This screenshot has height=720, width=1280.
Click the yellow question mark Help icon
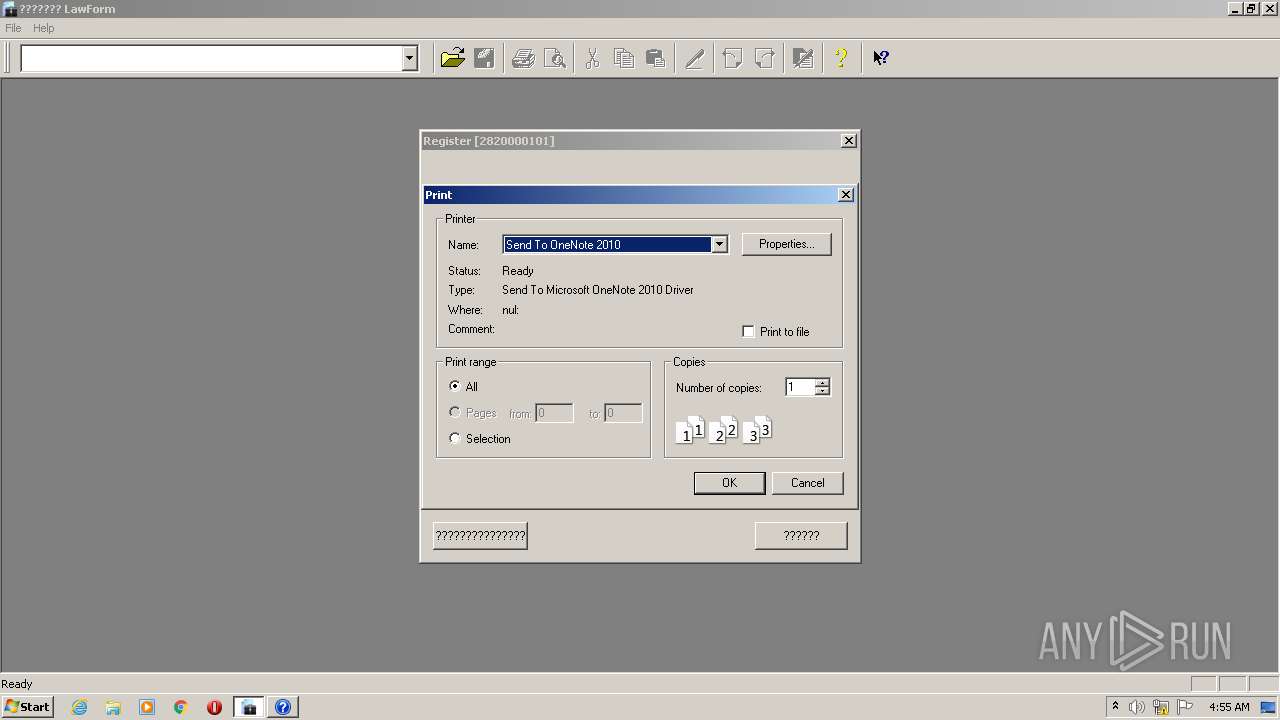pyautogui.click(x=841, y=58)
